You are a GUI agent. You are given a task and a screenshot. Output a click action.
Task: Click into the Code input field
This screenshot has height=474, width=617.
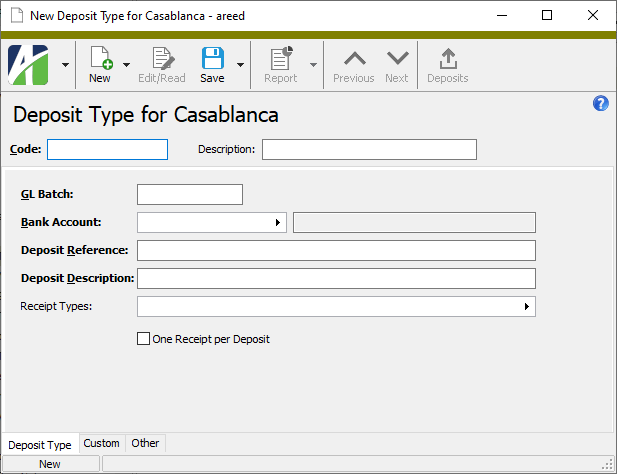tap(107, 150)
